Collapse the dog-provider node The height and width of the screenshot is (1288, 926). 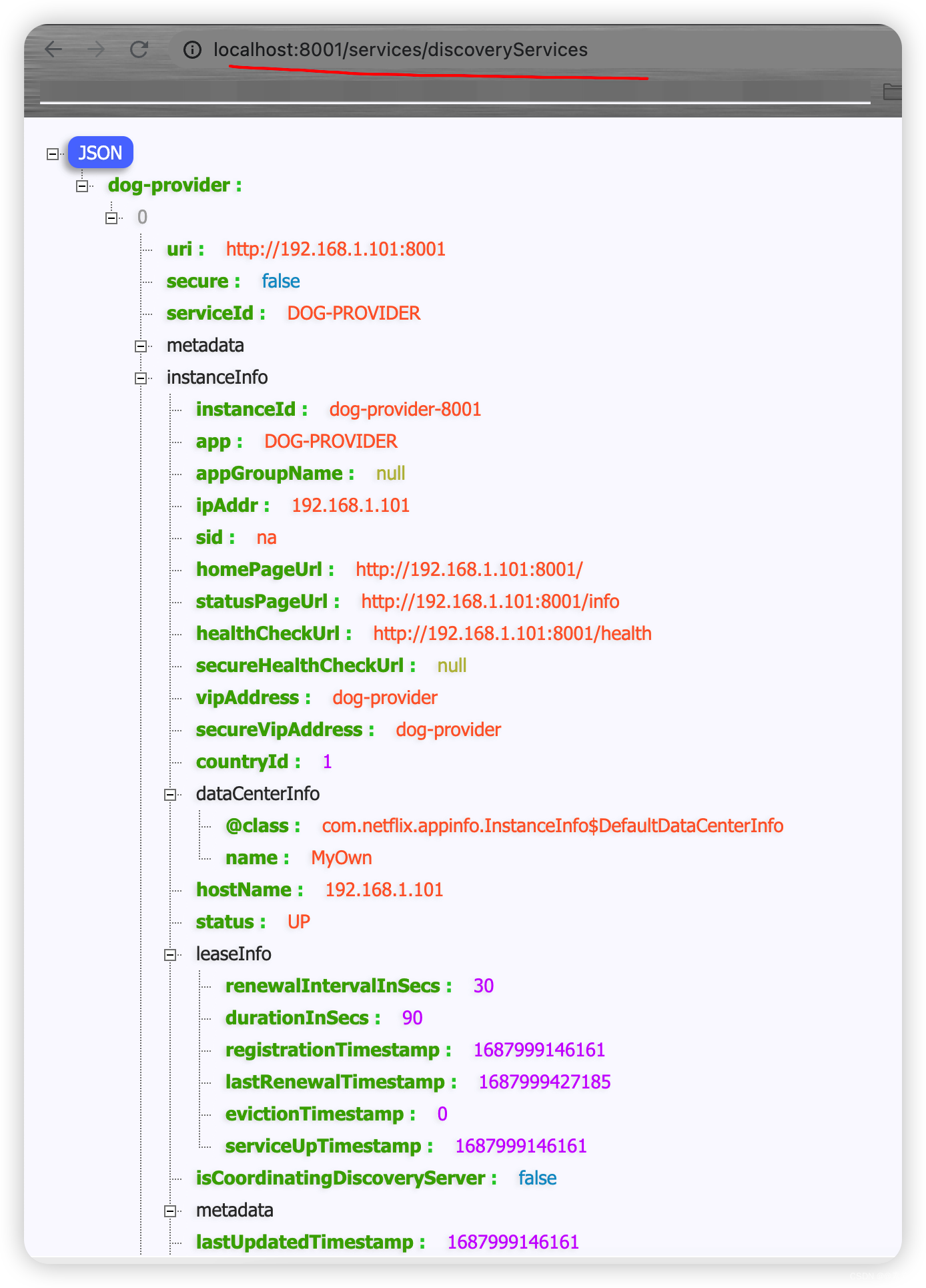[x=82, y=186]
